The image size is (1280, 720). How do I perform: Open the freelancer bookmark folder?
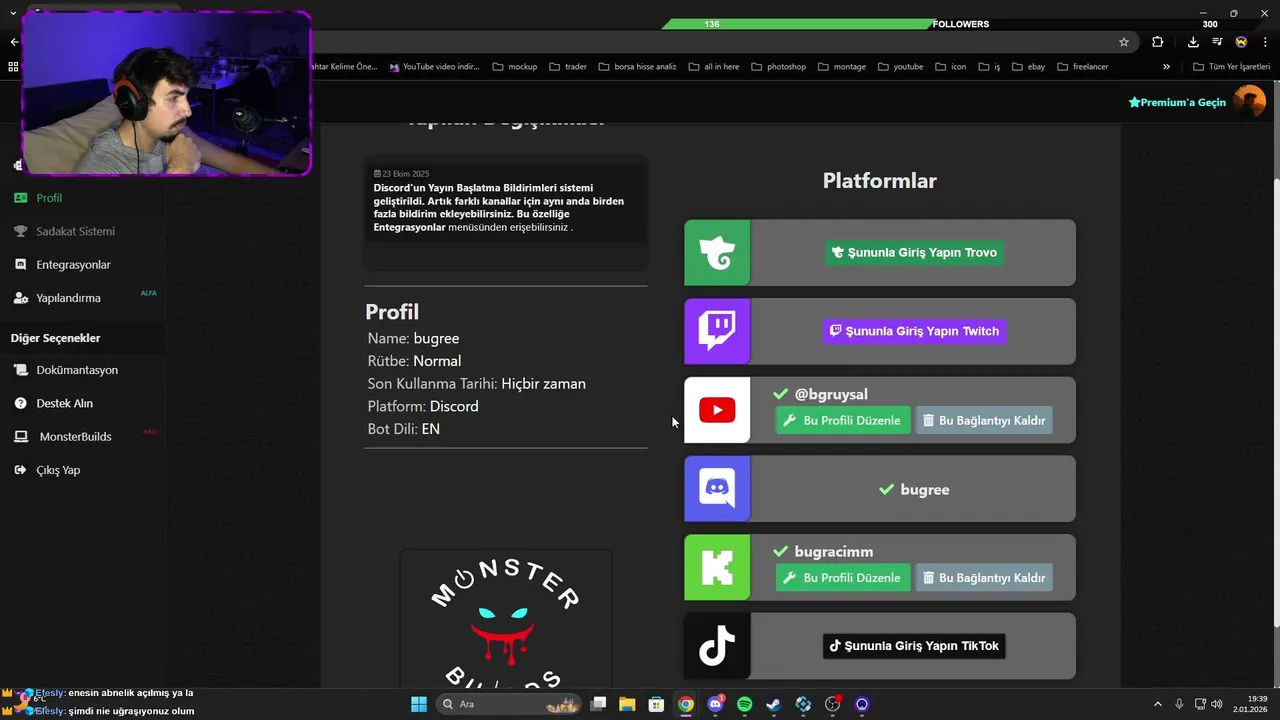point(1082,67)
